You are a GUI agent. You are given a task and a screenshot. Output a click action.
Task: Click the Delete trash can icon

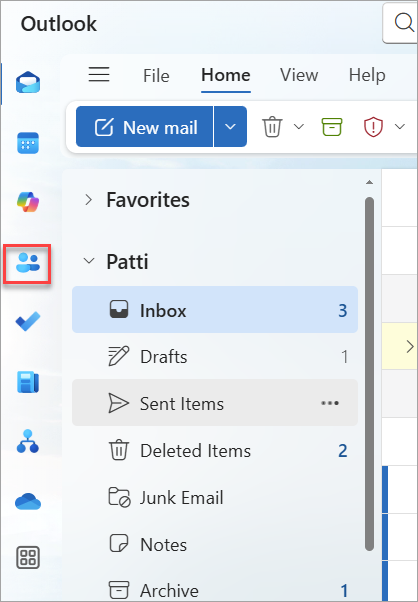click(272, 127)
